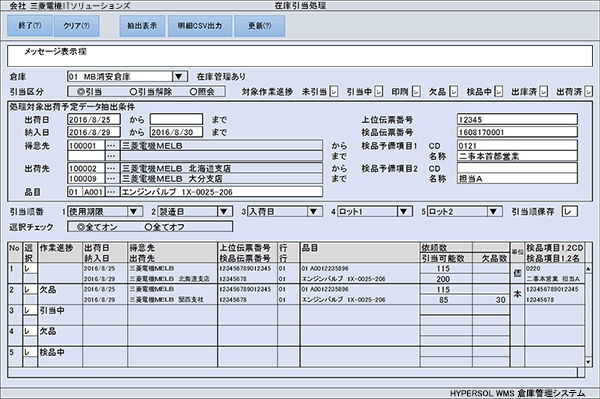
Task: Open the 入荷日 sort order dropdown
Action: pyautogui.click(x=314, y=212)
